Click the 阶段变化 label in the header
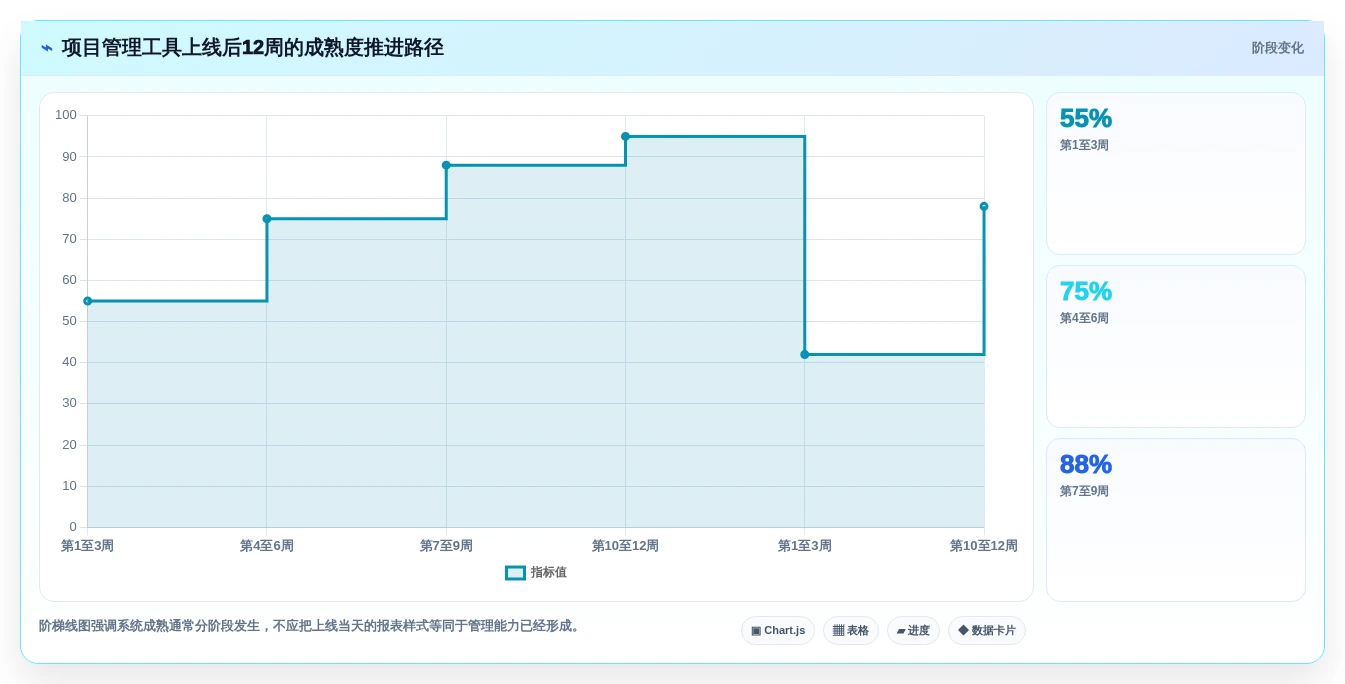 click(1277, 48)
